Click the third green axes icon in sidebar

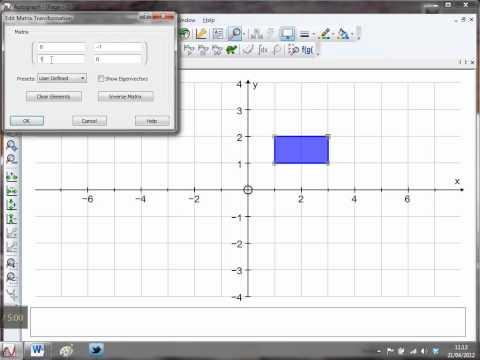[x=12, y=204]
